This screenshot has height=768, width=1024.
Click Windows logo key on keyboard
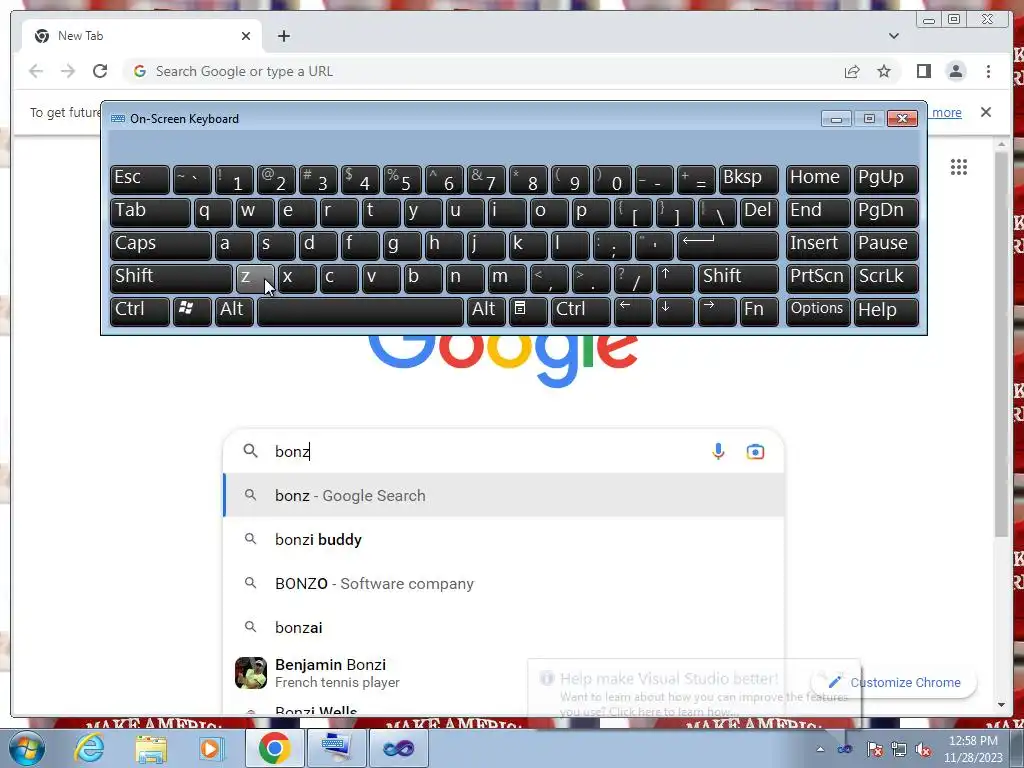tap(192, 311)
